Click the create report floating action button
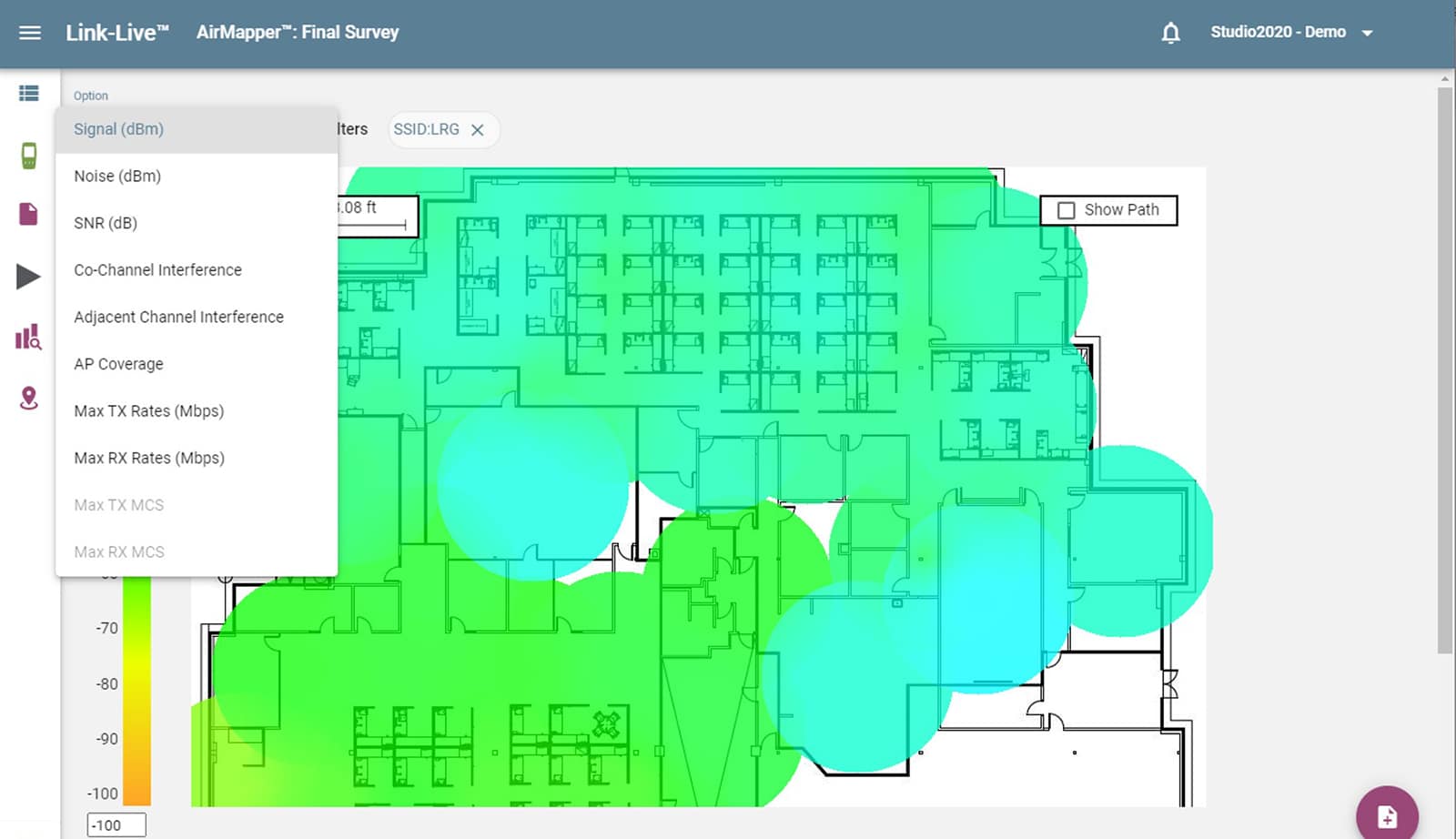The image size is (1456, 839). point(1386,814)
